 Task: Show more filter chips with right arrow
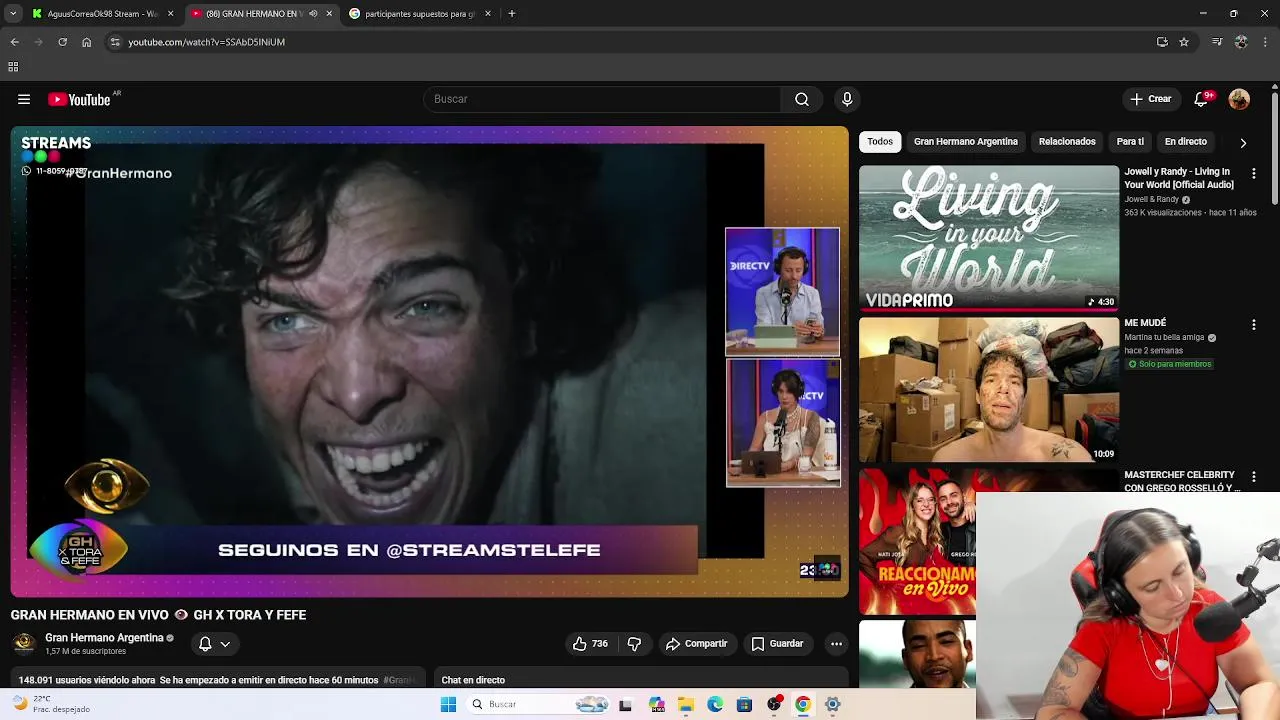pos(1243,142)
